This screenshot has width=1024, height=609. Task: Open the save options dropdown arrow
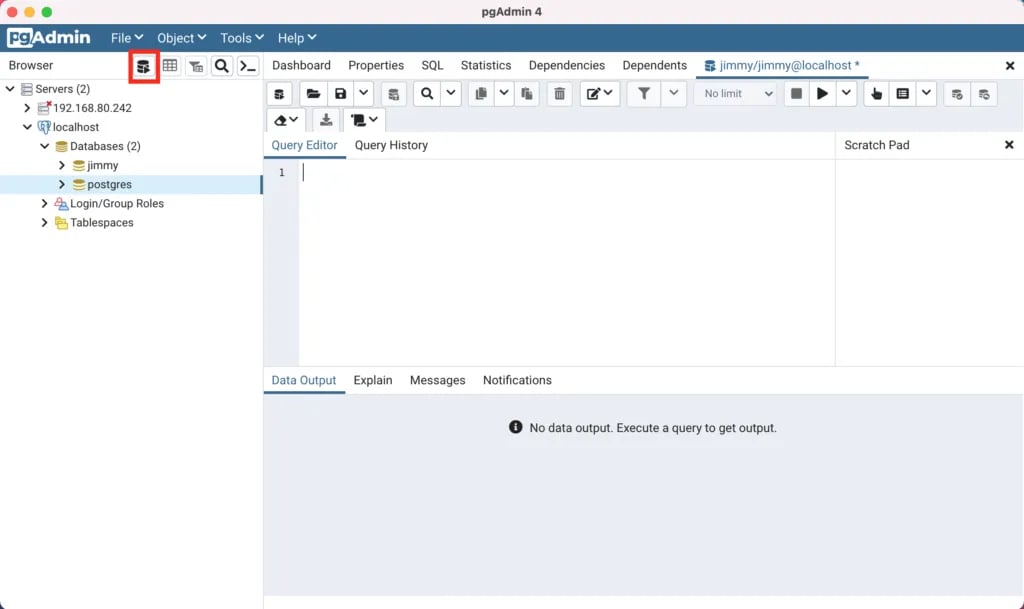[x=364, y=94]
